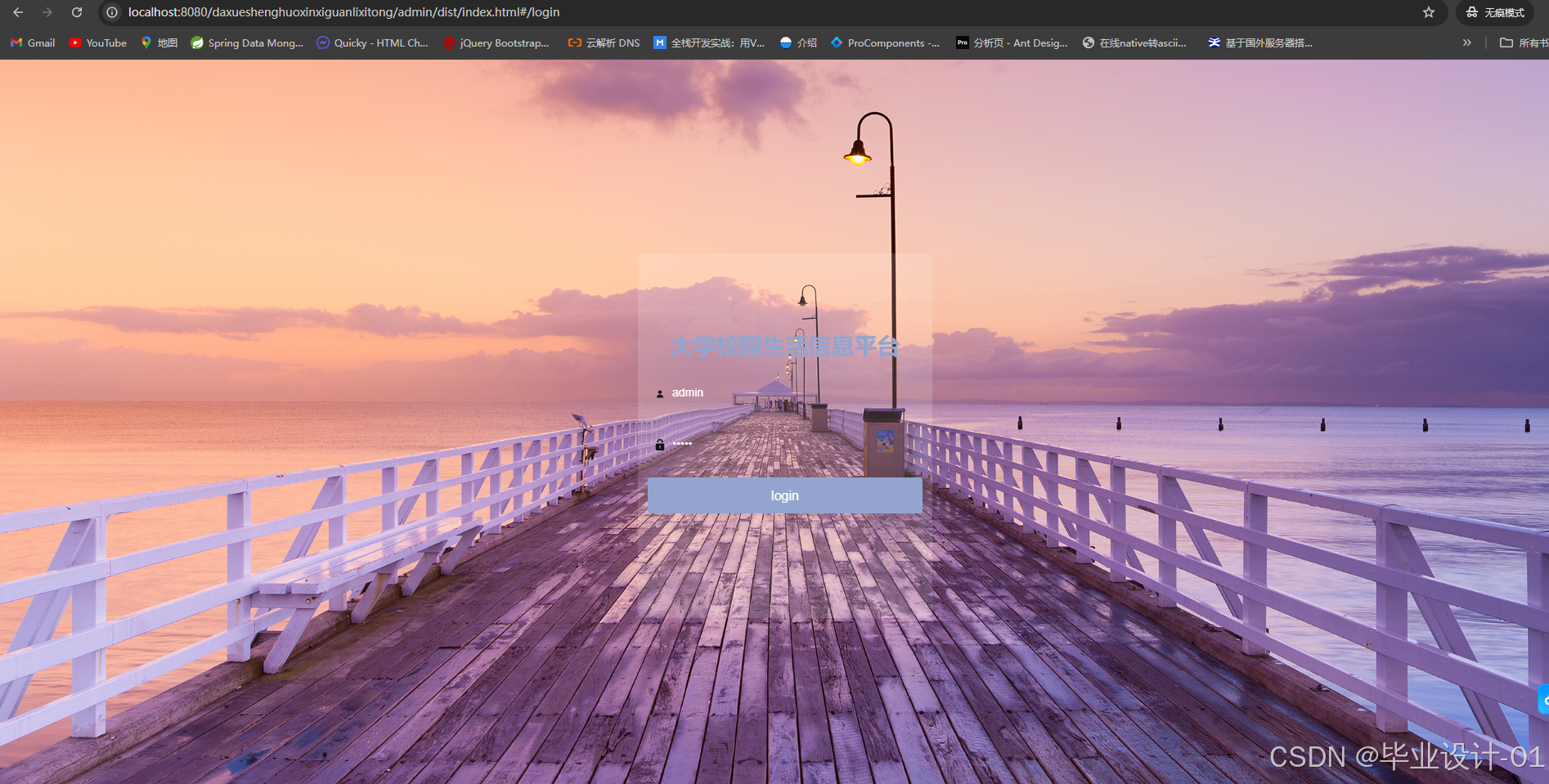1549x784 pixels.
Task: Open the jQuery Bootstrap... bookmark
Action: click(x=496, y=43)
